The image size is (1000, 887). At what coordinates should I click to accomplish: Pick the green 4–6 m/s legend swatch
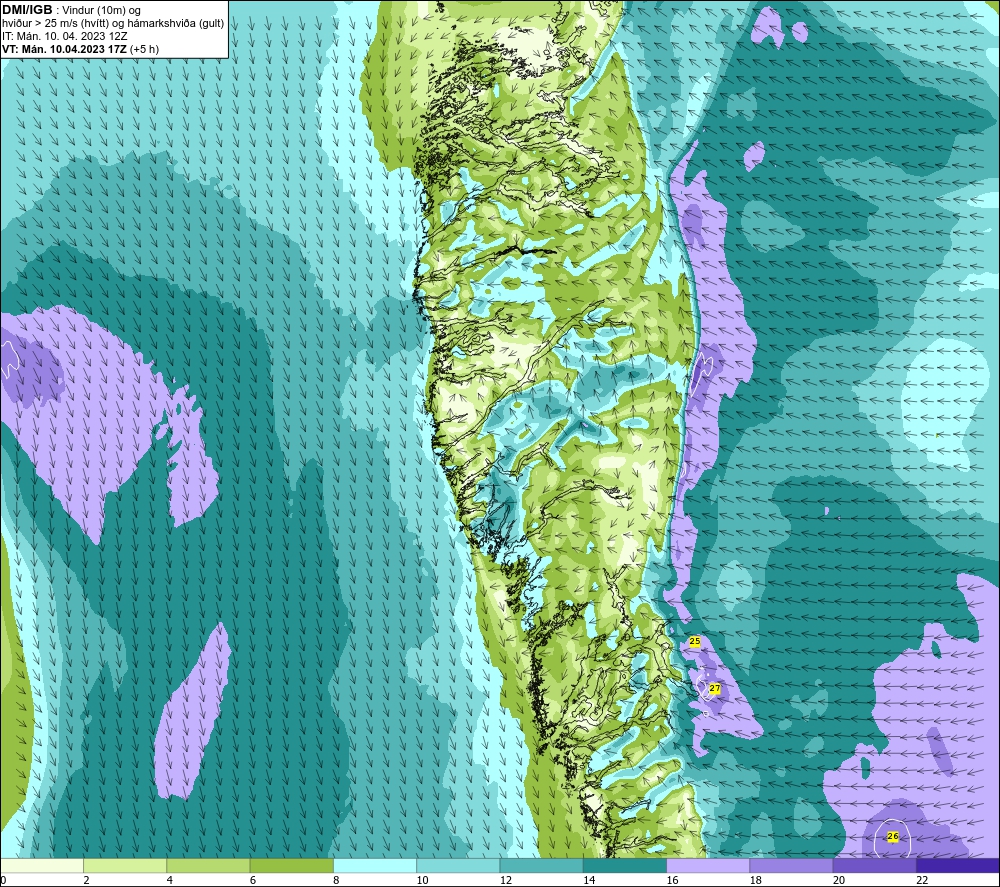pyautogui.click(x=208, y=865)
